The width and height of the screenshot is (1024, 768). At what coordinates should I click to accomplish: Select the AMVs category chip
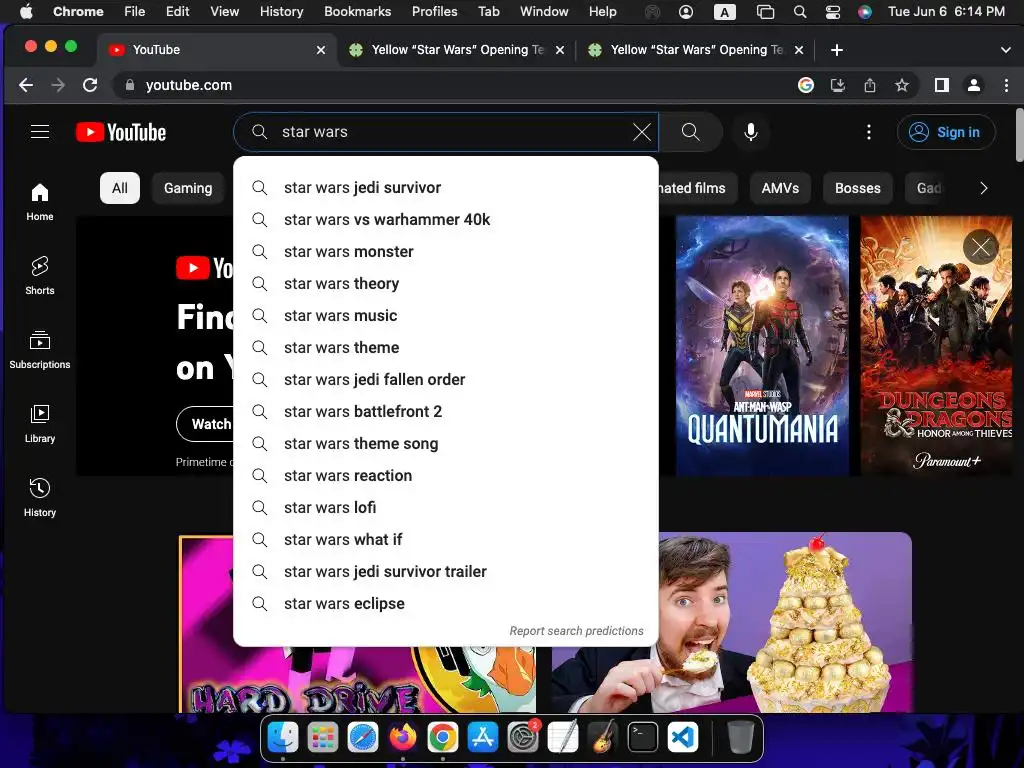[780, 188]
